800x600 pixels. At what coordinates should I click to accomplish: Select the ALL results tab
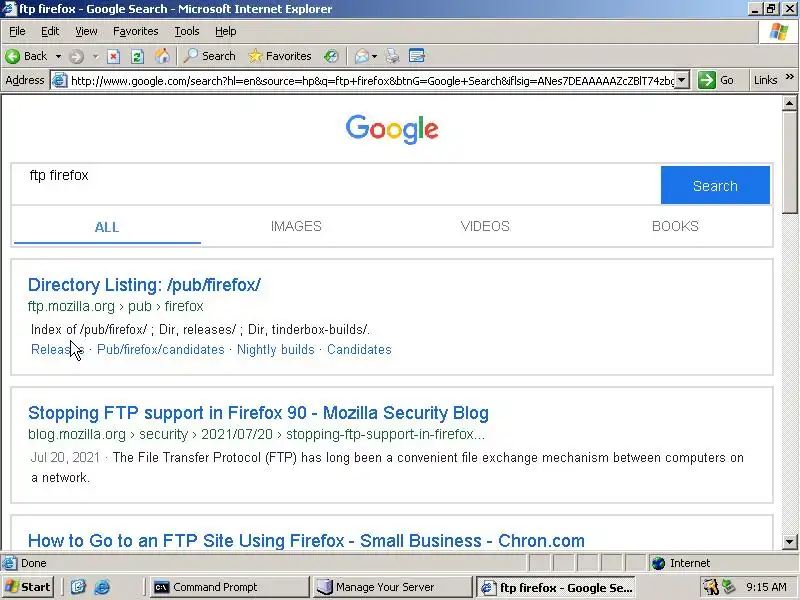click(x=107, y=227)
